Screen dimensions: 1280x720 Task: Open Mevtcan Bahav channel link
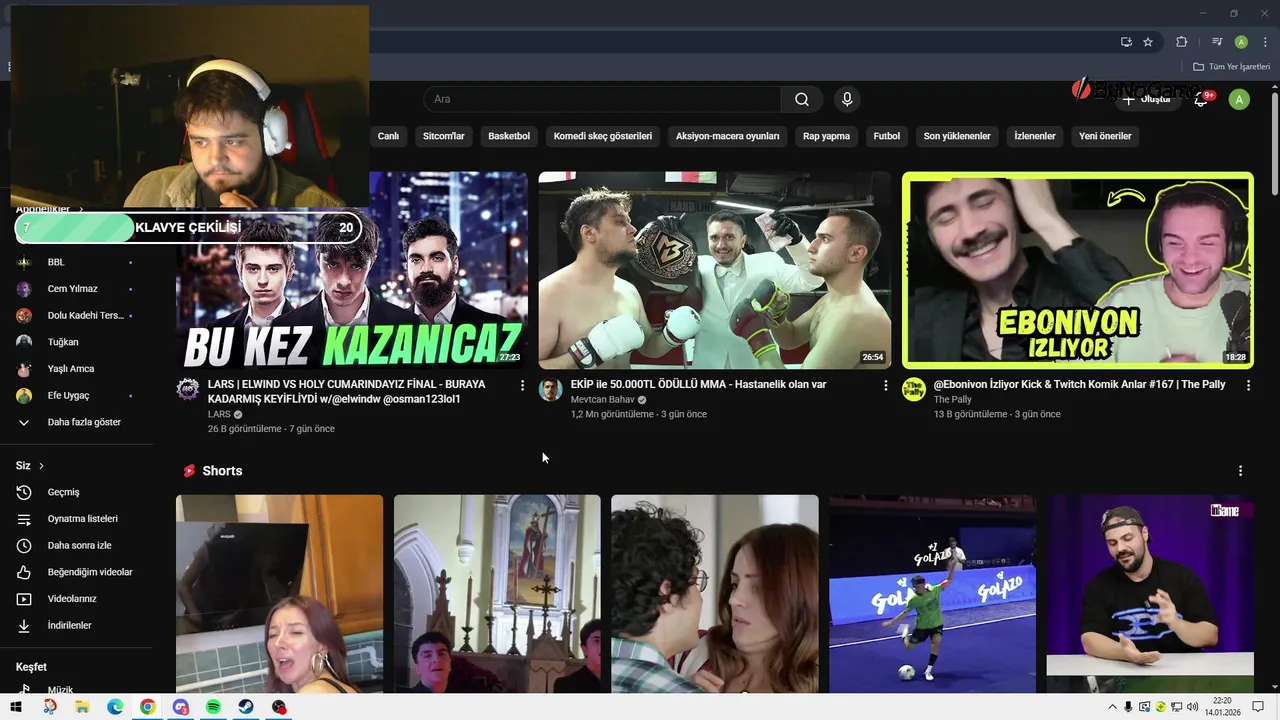603,399
